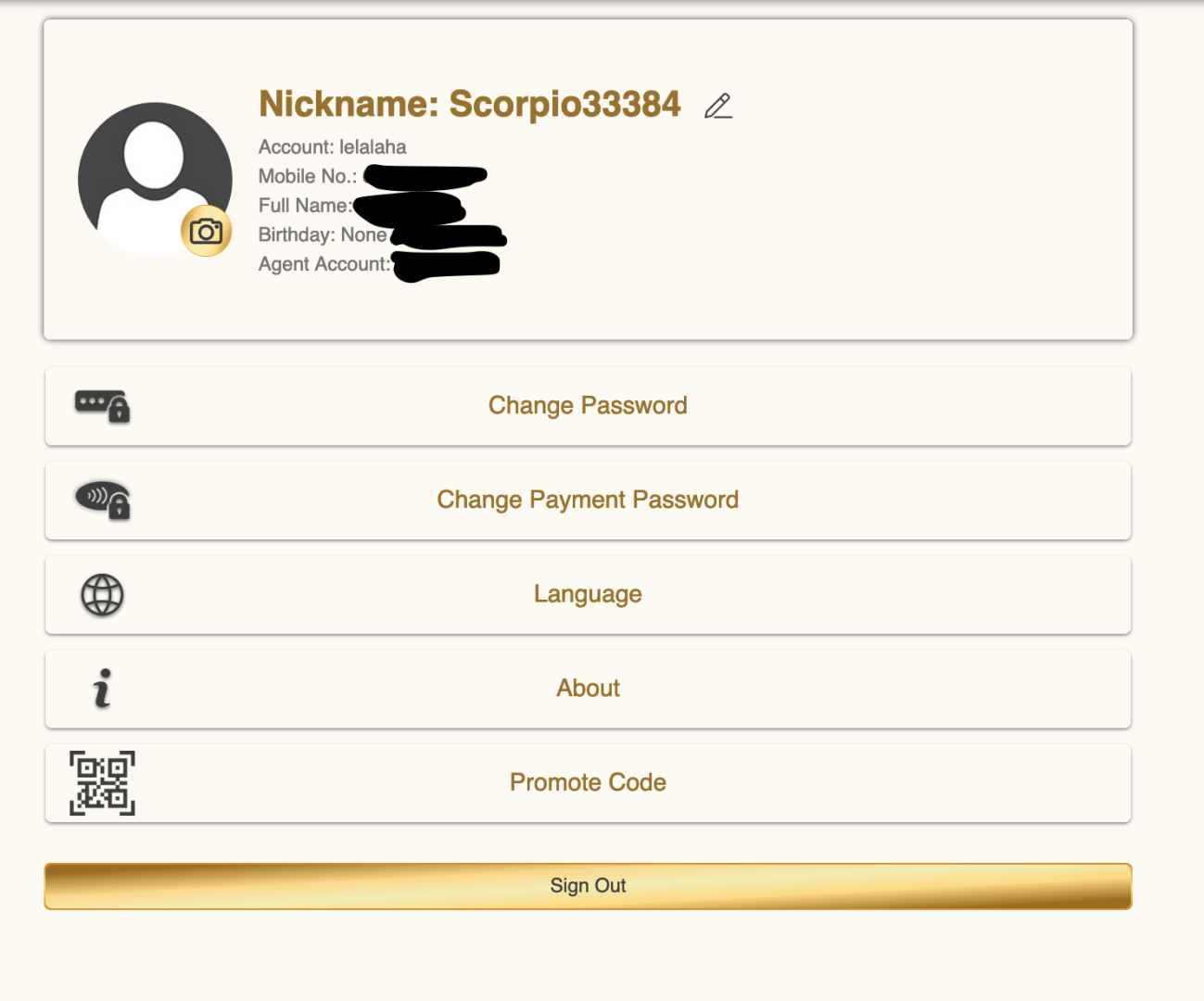Screen dimensions: 1204x1001
Task: Click the Nickname Scorpio33384 heading
Action: [470, 105]
